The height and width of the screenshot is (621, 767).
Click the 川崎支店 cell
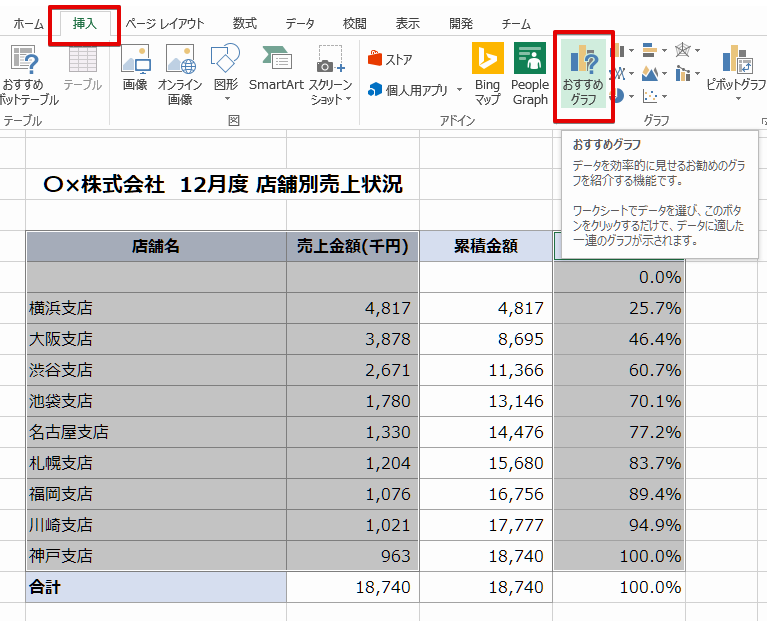pyautogui.click(x=156, y=525)
